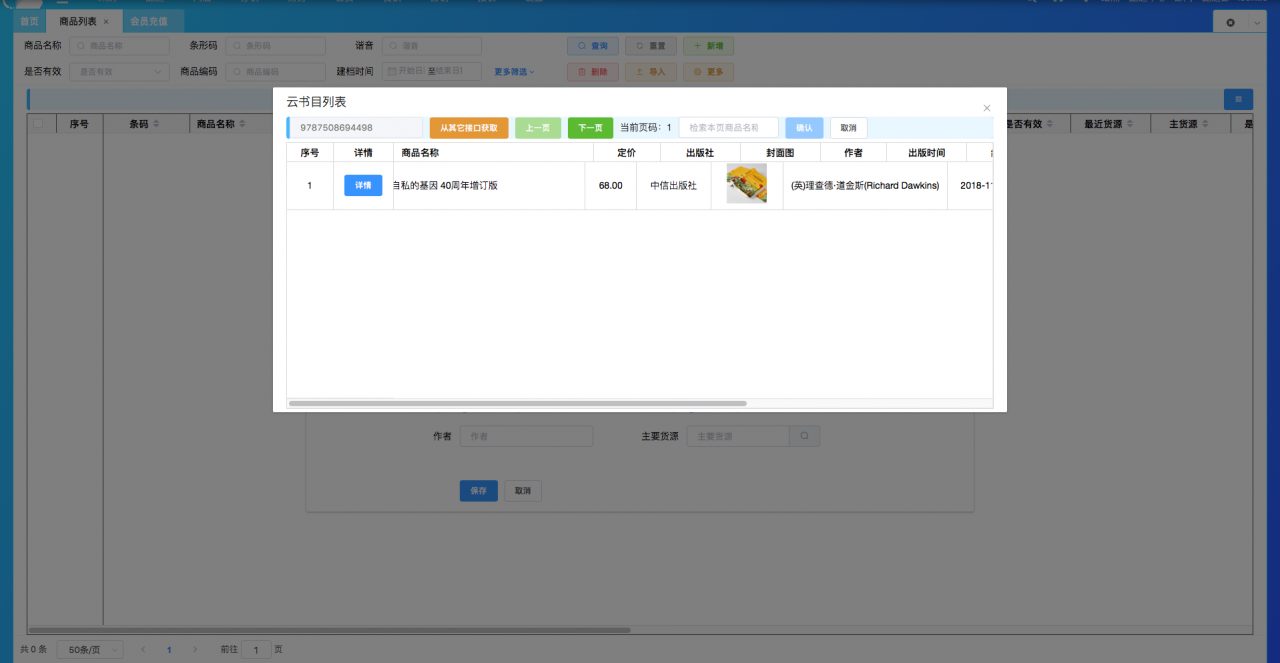1280x663 pixels.
Task: Click the 上一页 previous page button
Action: [538, 128]
